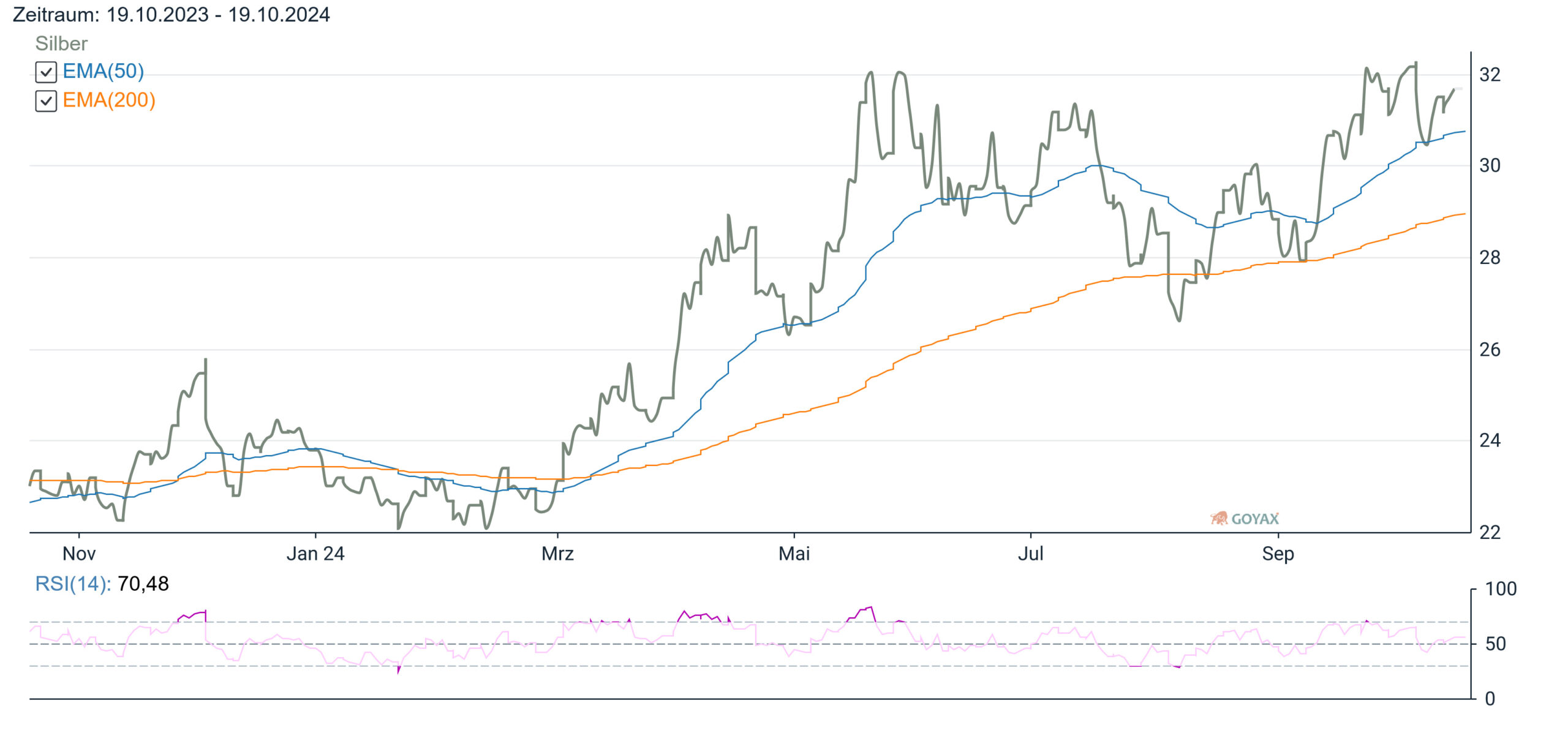Click the RSI 100 scale label
The image size is (1568, 752).
(x=1501, y=589)
